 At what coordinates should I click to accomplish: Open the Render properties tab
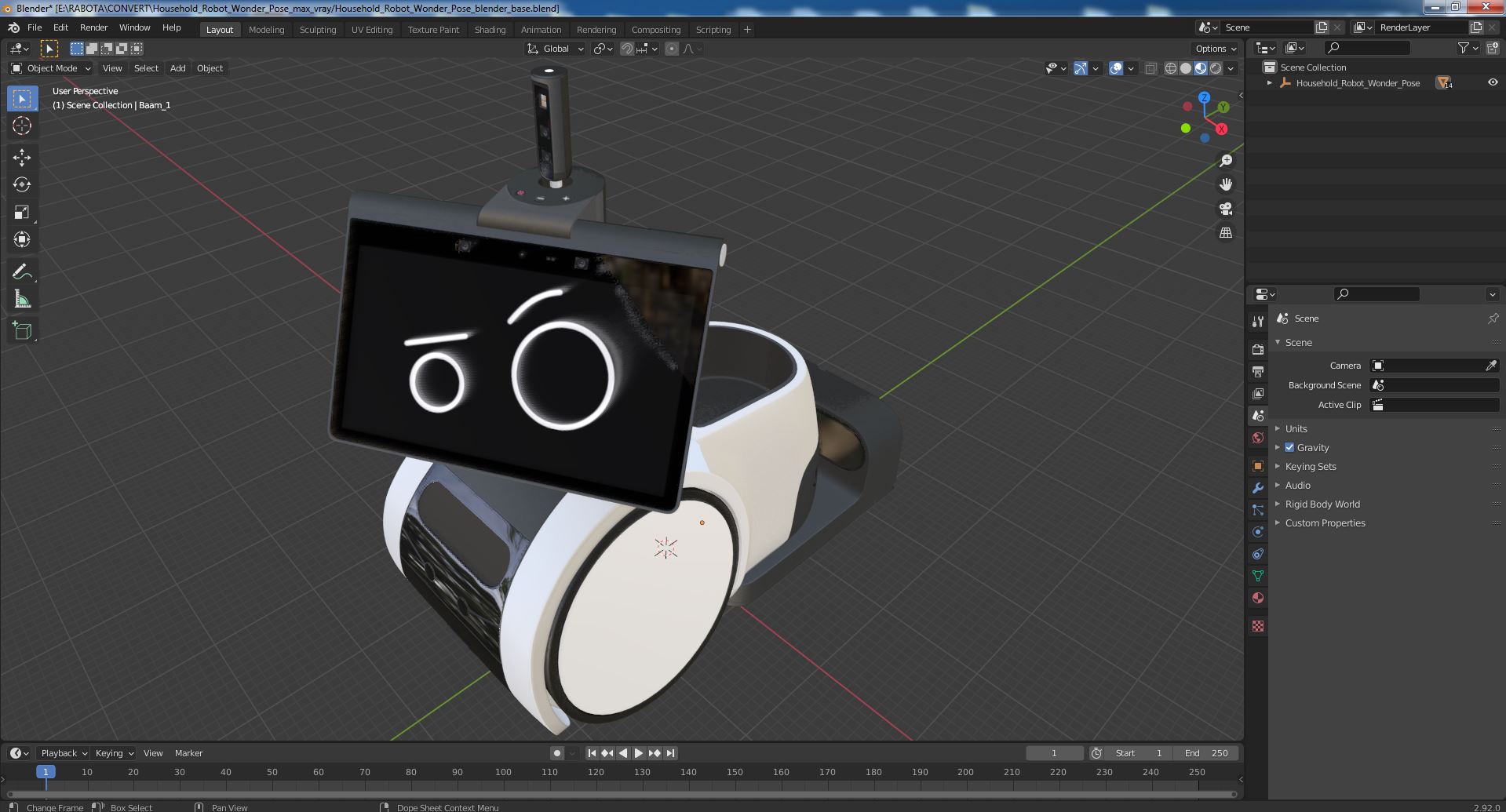(1258, 350)
